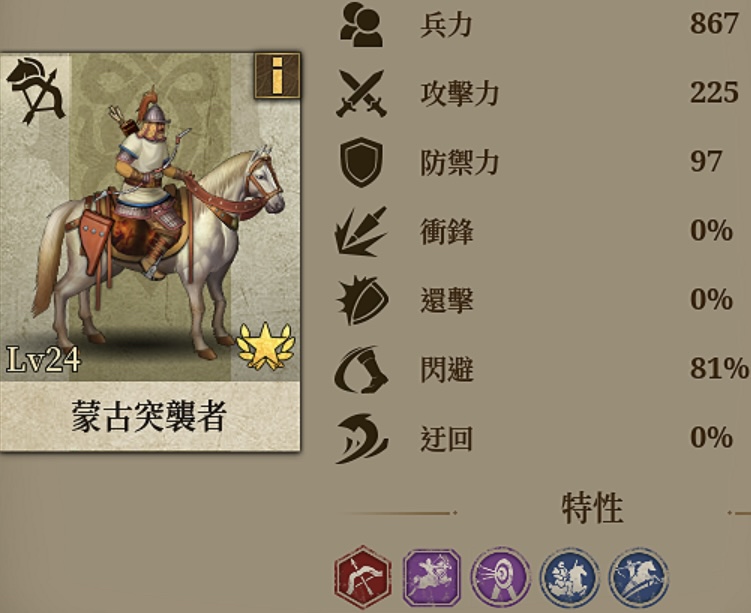Viewport: 751px width, 613px height.
Task: Click the horse archer class icon on card
Action: coord(35,91)
